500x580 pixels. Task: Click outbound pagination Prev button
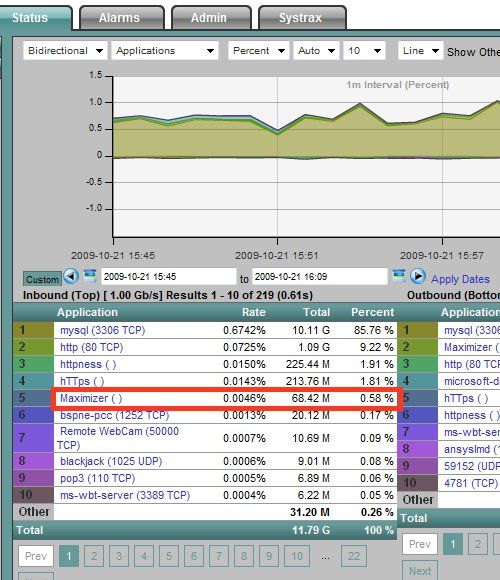click(x=420, y=544)
